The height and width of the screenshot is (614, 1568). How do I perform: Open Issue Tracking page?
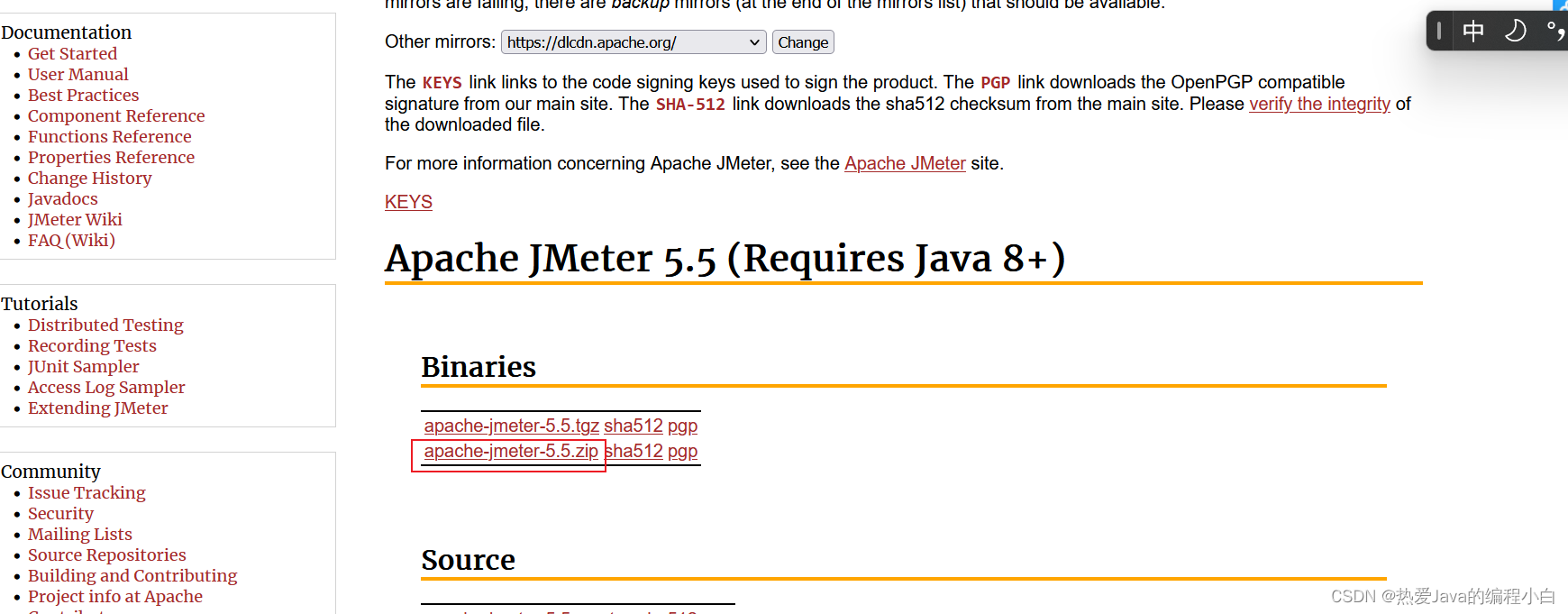point(87,493)
